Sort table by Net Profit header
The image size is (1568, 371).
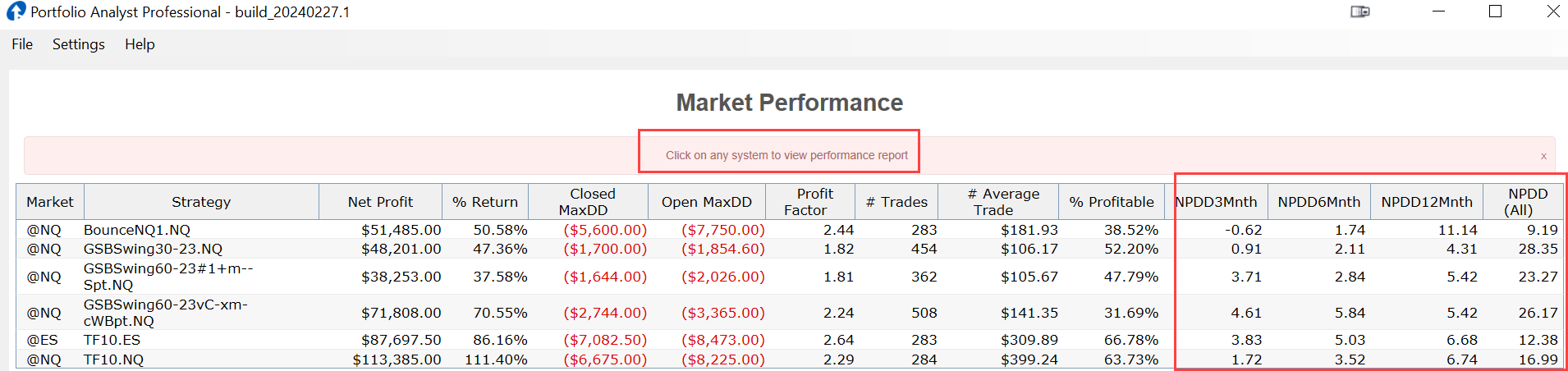(380, 202)
